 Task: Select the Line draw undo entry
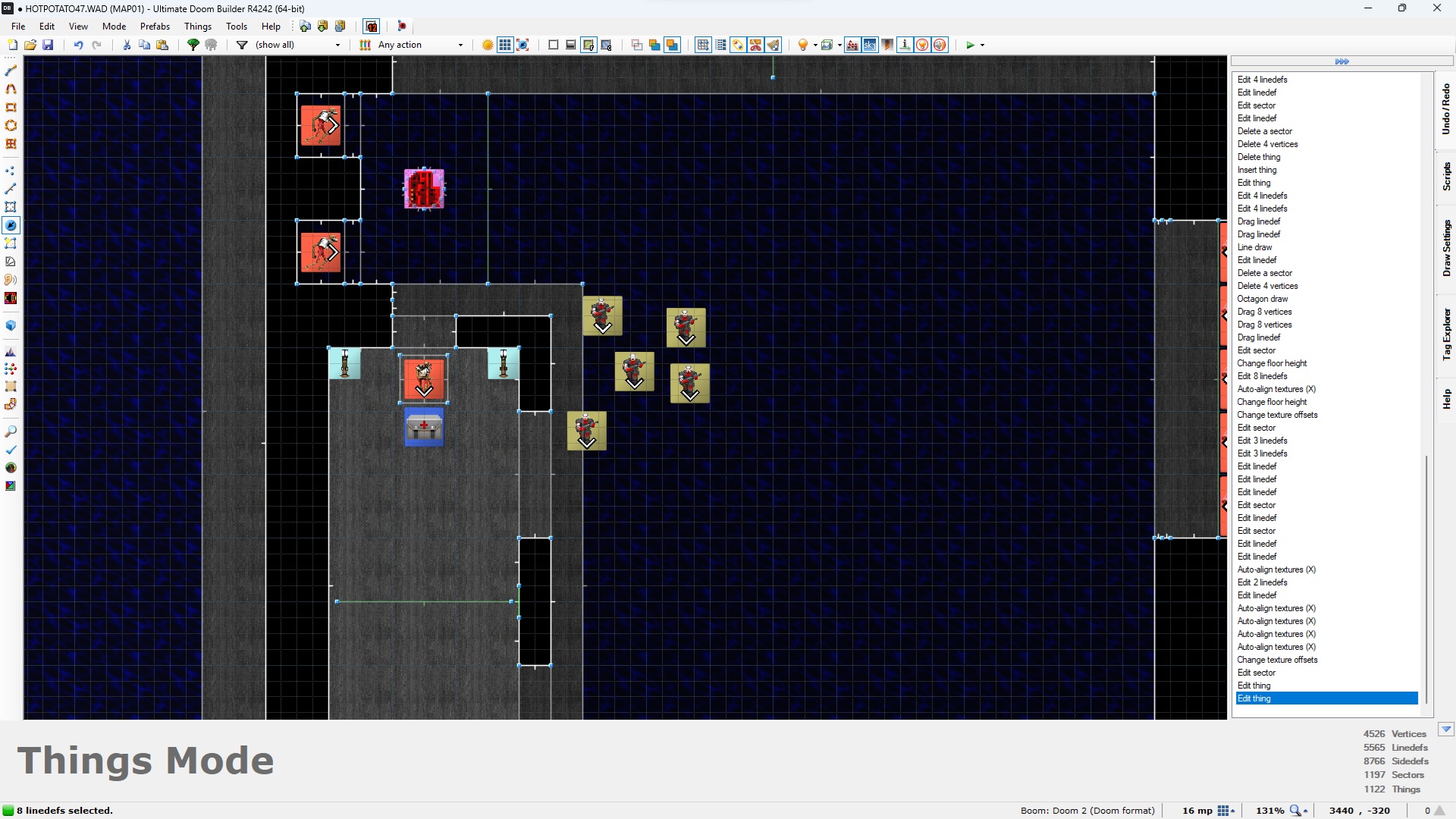(1254, 247)
